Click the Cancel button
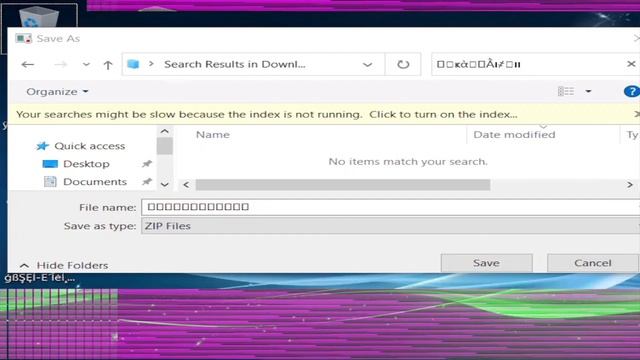The image size is (640, 360). pos(593,263)
